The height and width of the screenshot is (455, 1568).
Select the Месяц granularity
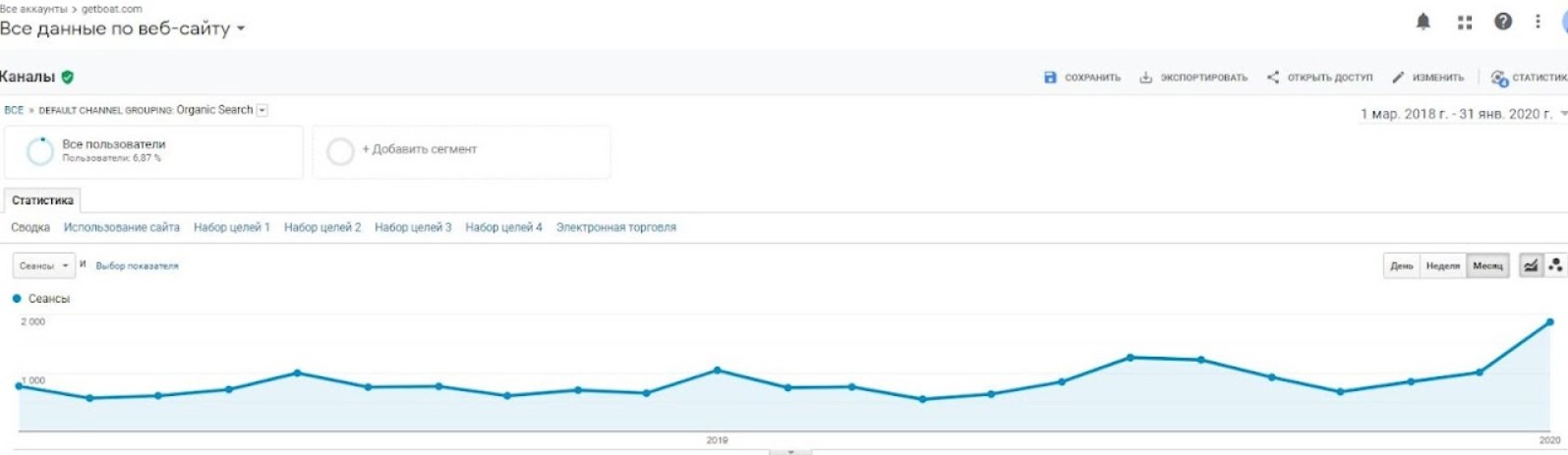(1487, 265)
